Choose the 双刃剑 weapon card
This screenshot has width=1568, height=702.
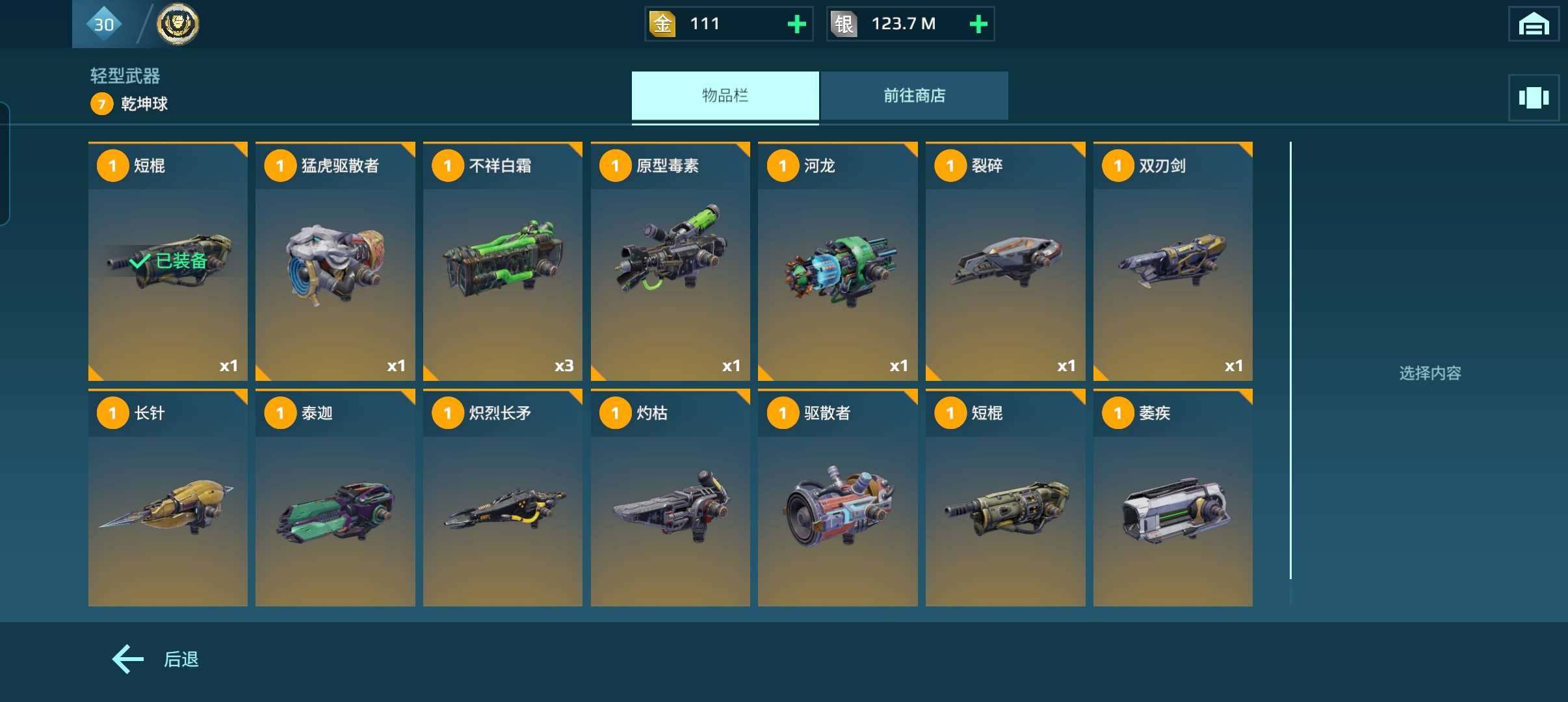[1173, 261]
